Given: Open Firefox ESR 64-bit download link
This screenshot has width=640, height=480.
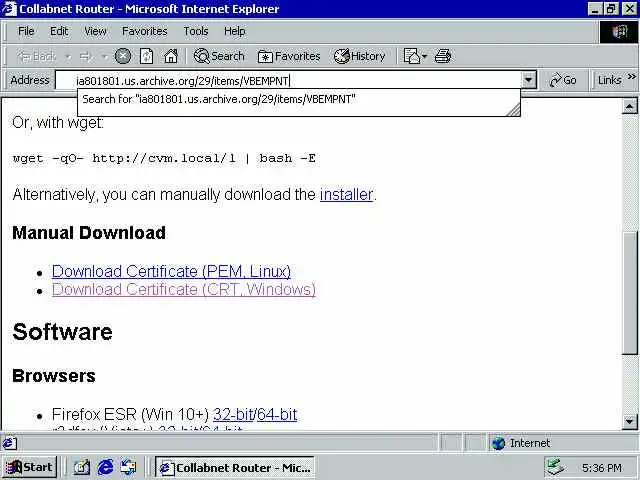Looking at the screenshot, I should pos(277,414).
